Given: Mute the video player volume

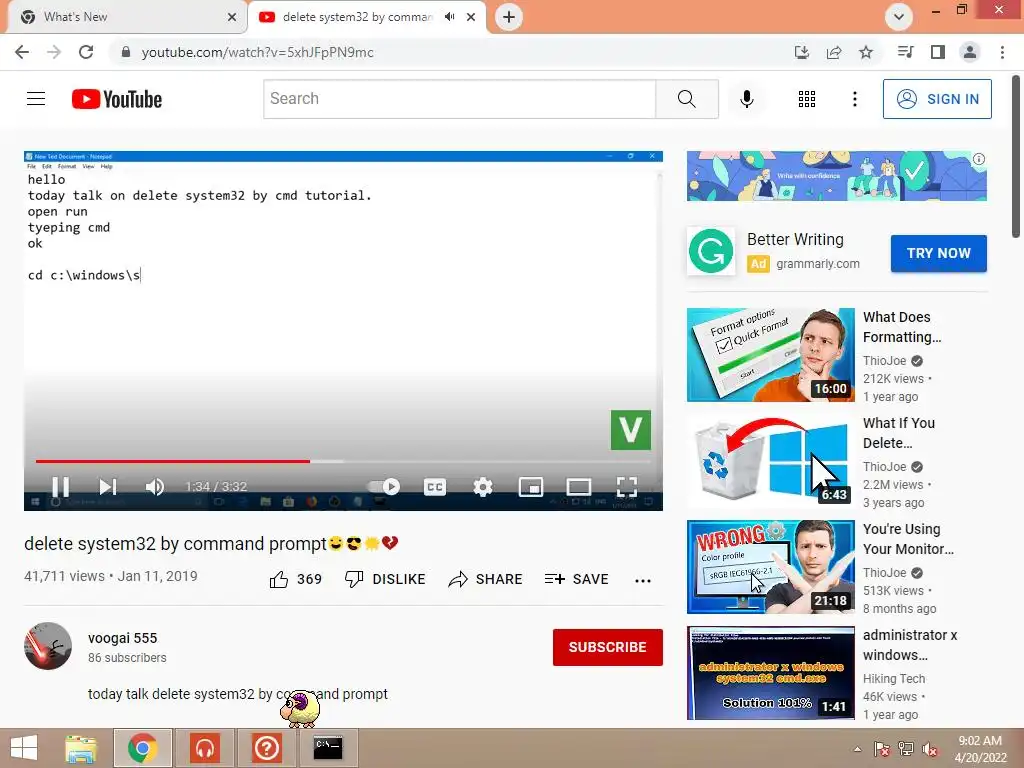Looking at the screenshot, I should tap(155, 487).
